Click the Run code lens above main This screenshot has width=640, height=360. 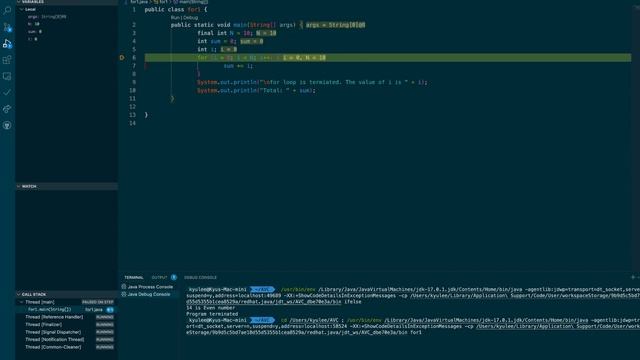coord(175,18)
